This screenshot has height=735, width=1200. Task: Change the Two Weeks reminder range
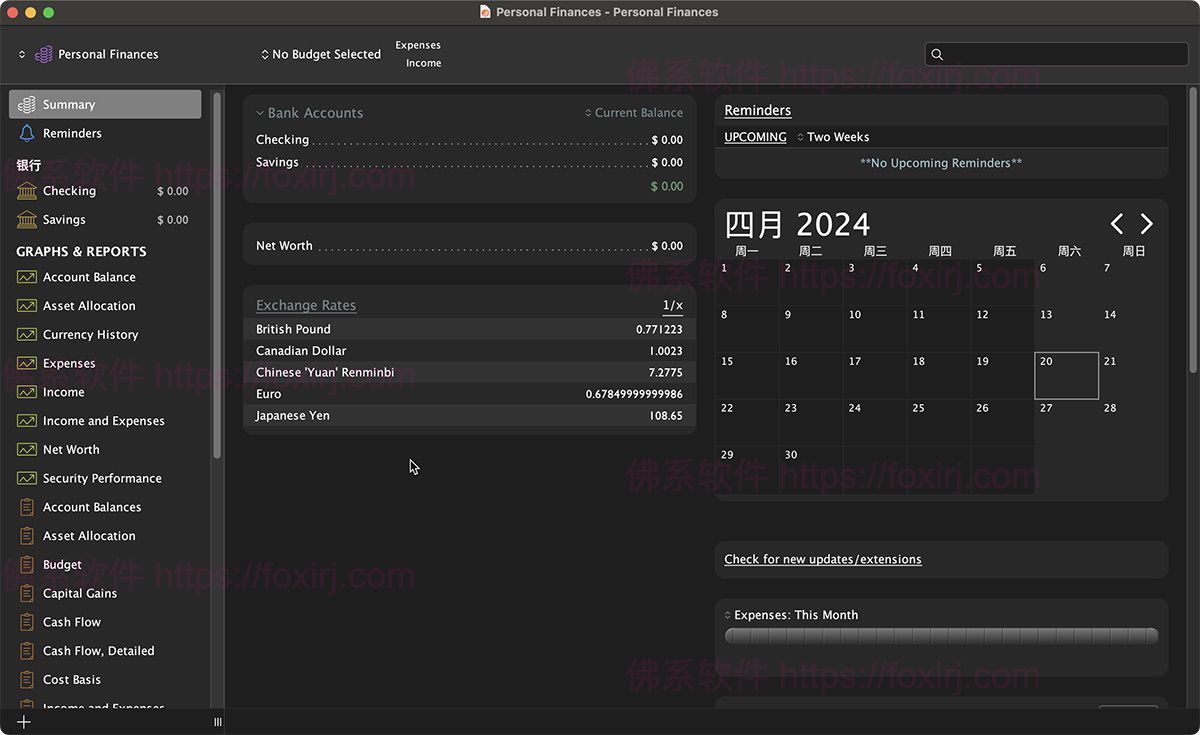833,137
